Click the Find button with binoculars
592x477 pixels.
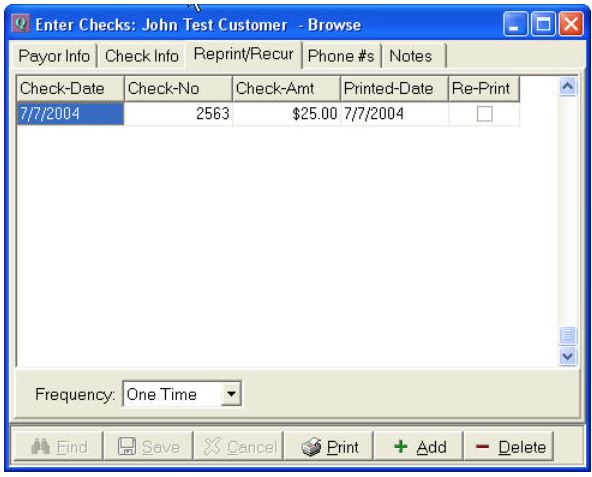58,447
